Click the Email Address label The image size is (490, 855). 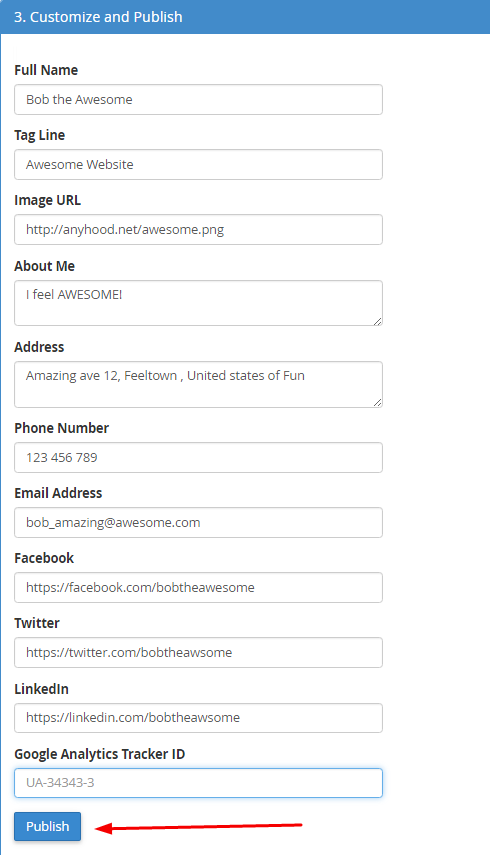pos(58,493)
